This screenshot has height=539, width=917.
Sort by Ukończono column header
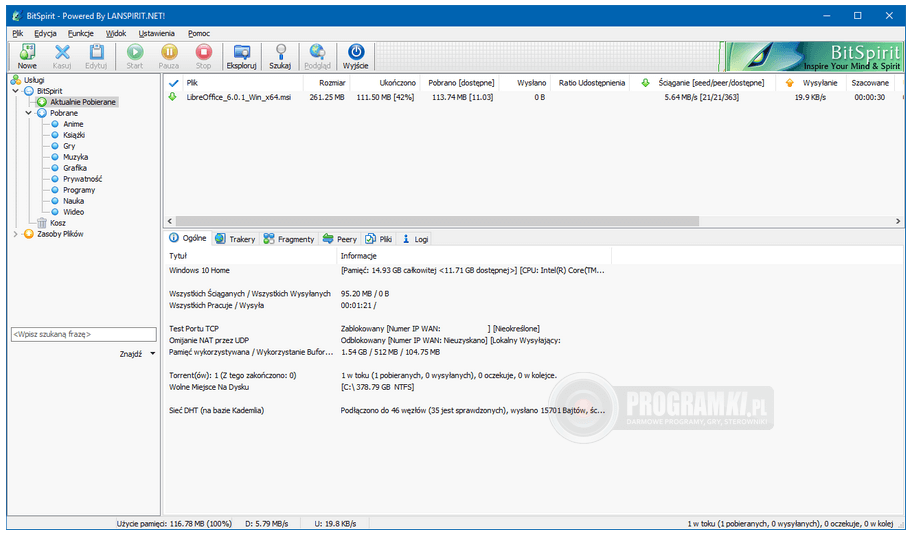pyautogui.click(x=385, y=83)
